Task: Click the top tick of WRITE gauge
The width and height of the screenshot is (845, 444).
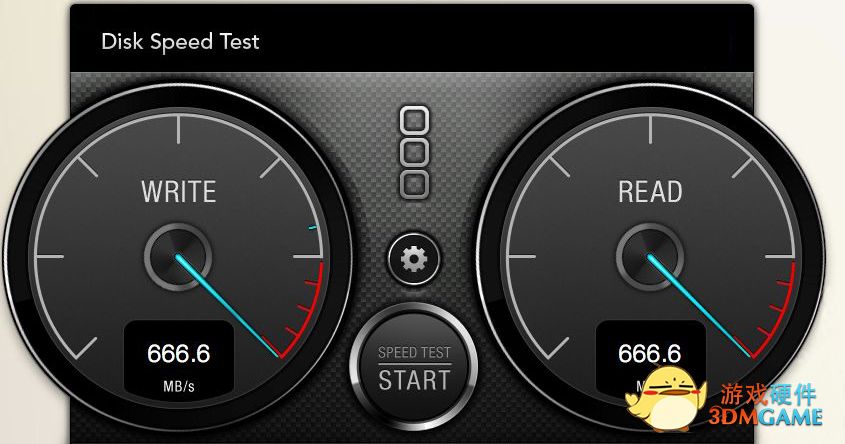Action: (178, 131)
